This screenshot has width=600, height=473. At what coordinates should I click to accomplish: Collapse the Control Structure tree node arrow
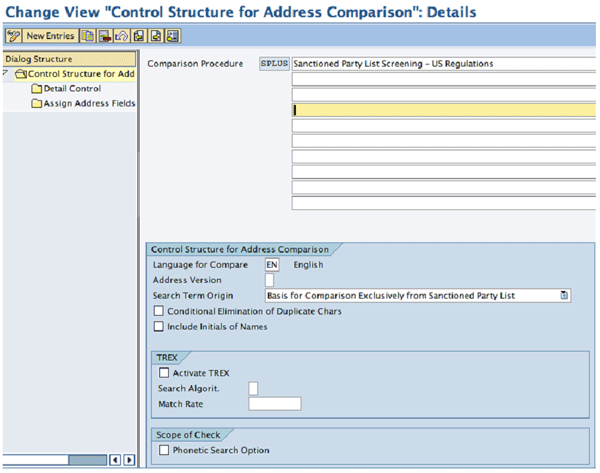pyautogui.click(x=7, y=73)
